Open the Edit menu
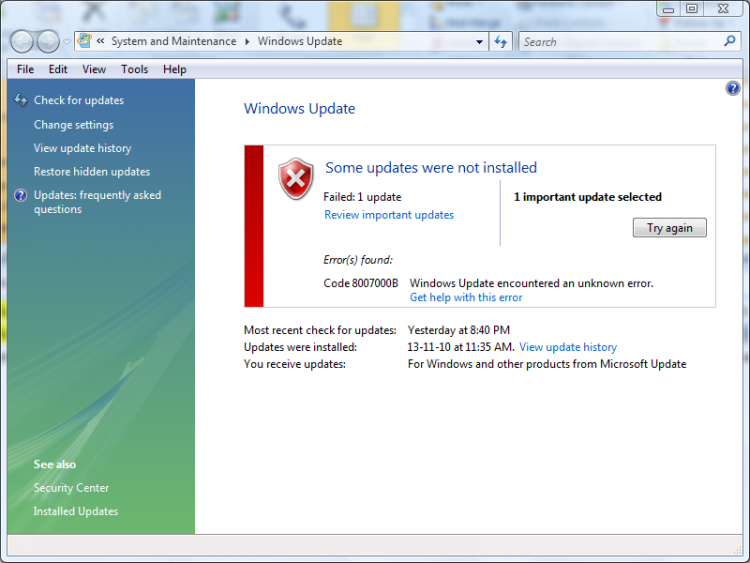This screenshot has height=563, width=750. pyautogui.click(x=58, y=69)
